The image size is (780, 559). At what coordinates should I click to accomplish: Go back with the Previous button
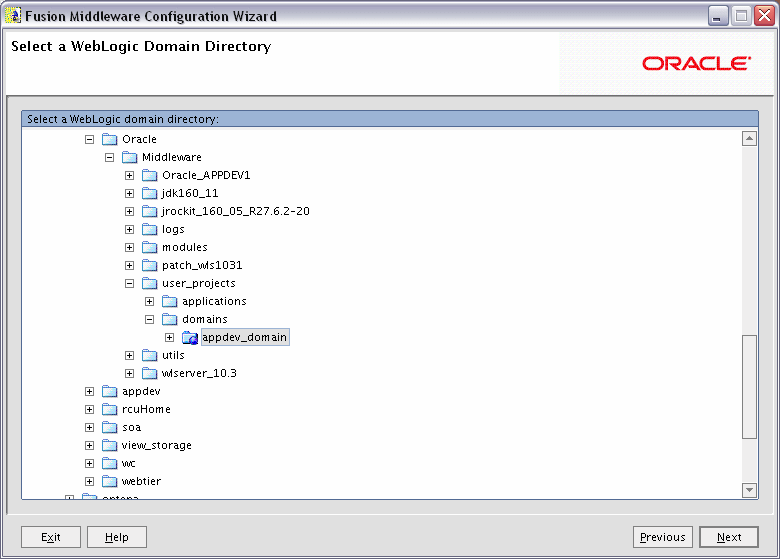coord(663,537)
